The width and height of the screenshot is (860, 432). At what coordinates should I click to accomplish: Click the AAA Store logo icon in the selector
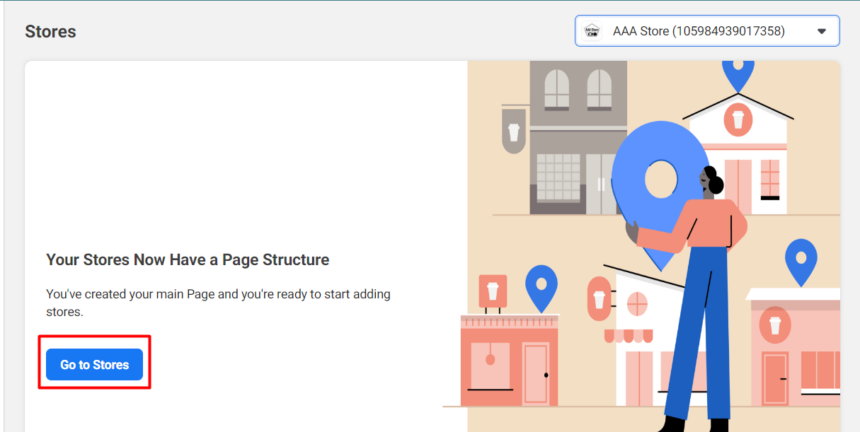pyautogui.click(x=592, y=31)
